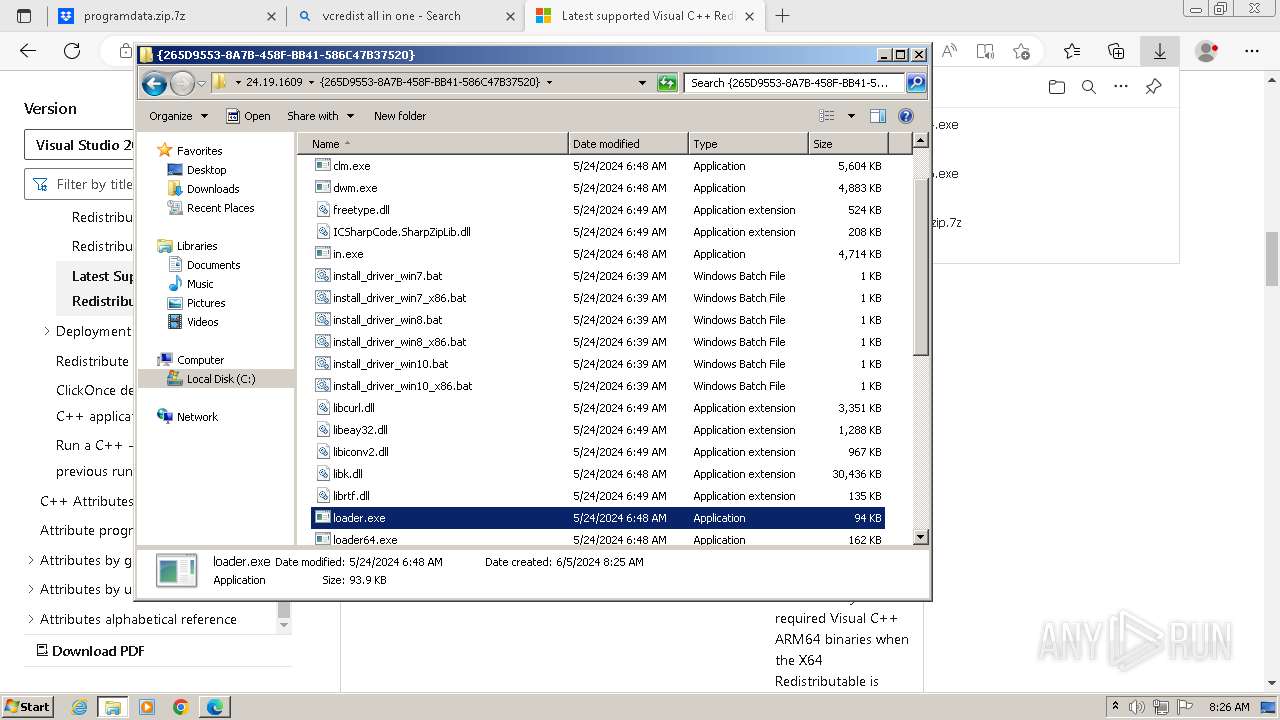
Task: Switch to vcredist all in one Search tab
Action: pos(404,16)
